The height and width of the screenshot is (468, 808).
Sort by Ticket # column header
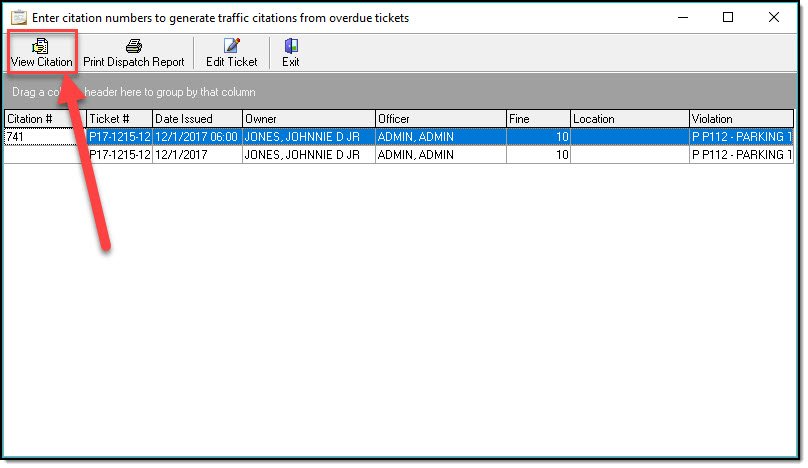[118, 119]
